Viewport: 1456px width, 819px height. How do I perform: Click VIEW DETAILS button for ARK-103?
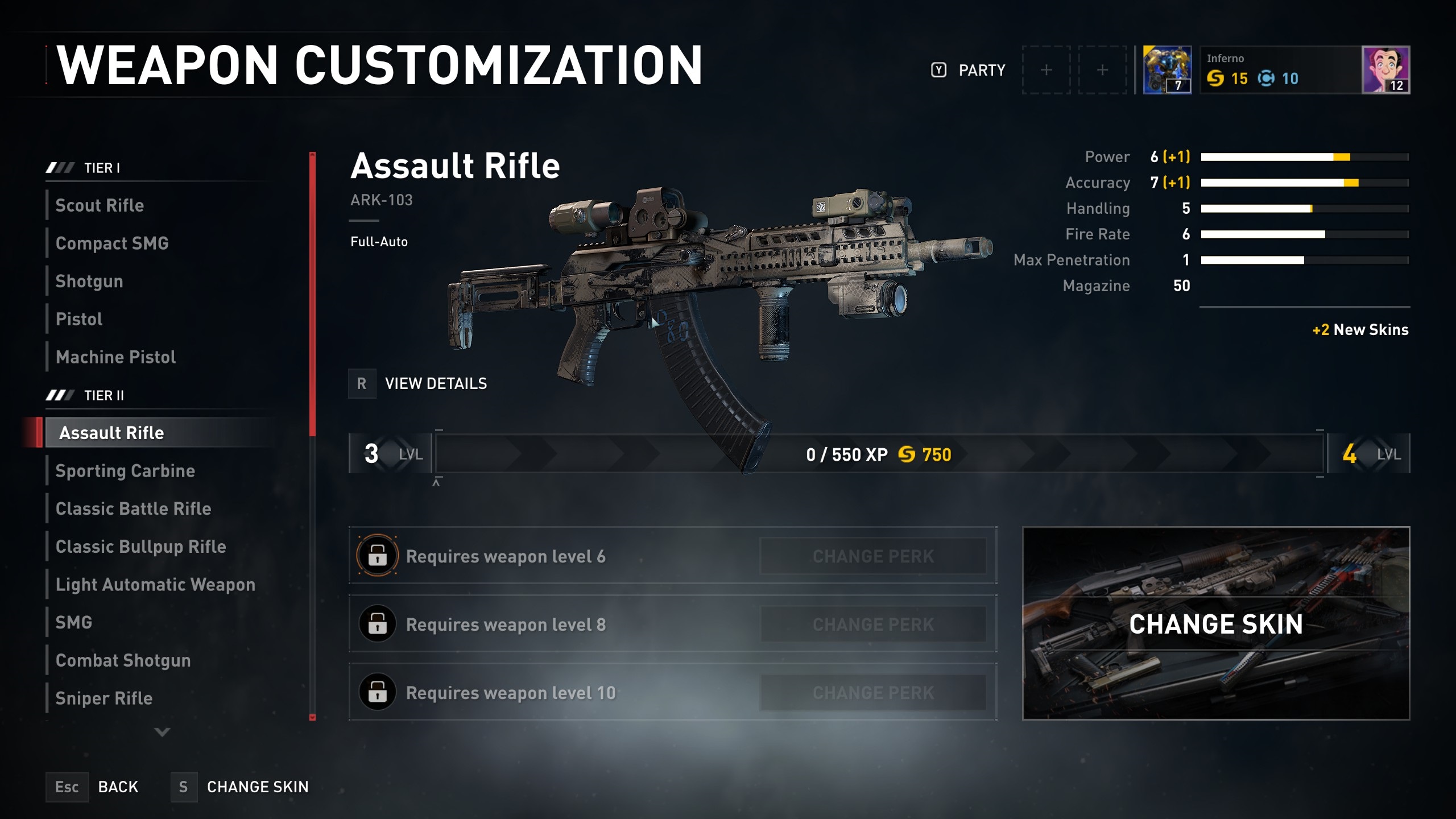435,382
